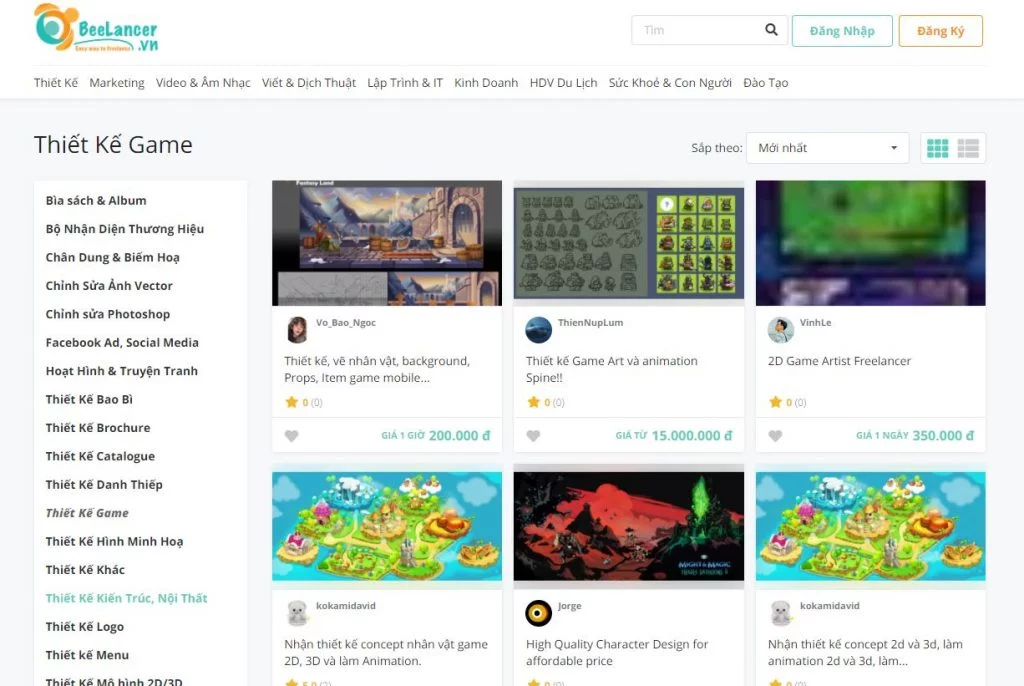
Task: Select Bìa sách & Album category
Action: pos(96,201)
